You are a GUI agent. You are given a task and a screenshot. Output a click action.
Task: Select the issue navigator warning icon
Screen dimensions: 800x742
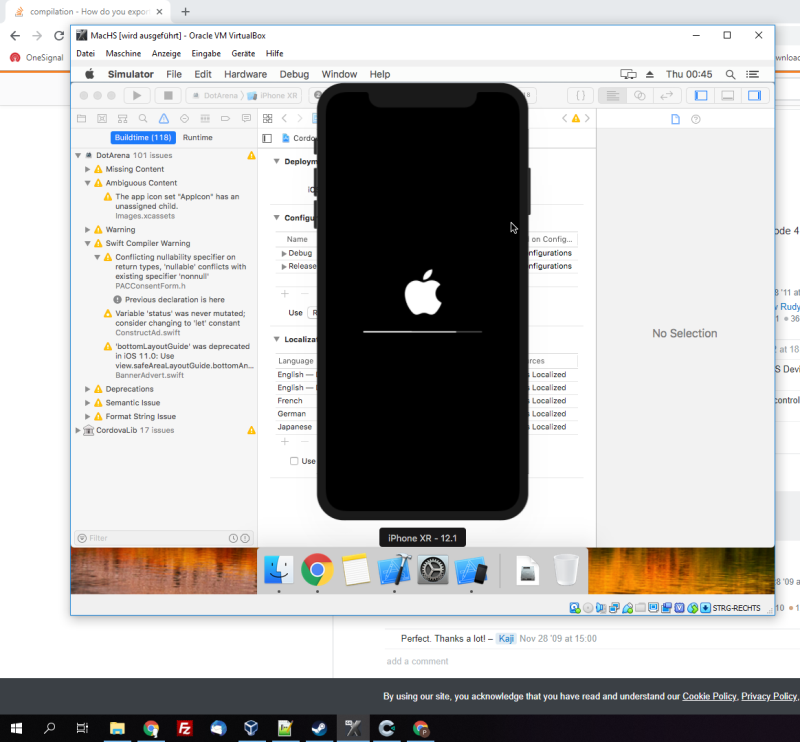[x=164, y=118]
